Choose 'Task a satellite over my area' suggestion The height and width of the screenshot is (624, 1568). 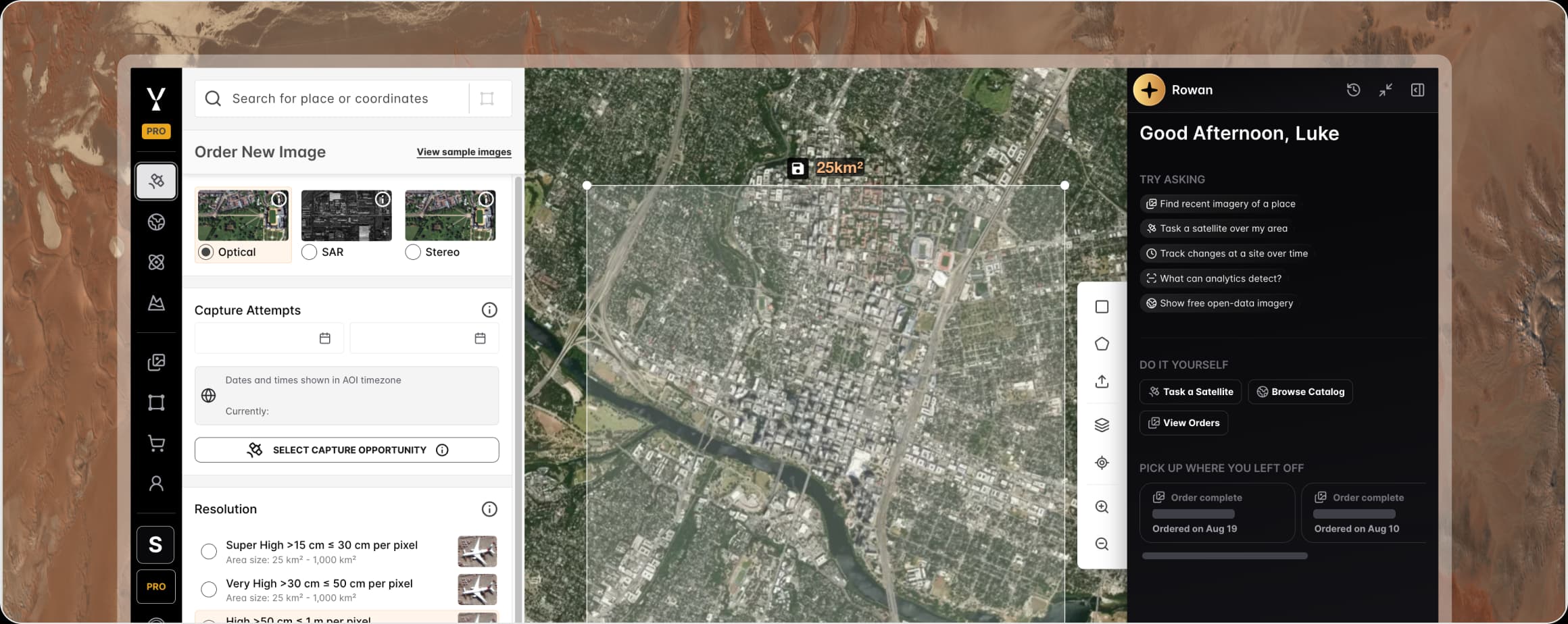pos(1217,228)
